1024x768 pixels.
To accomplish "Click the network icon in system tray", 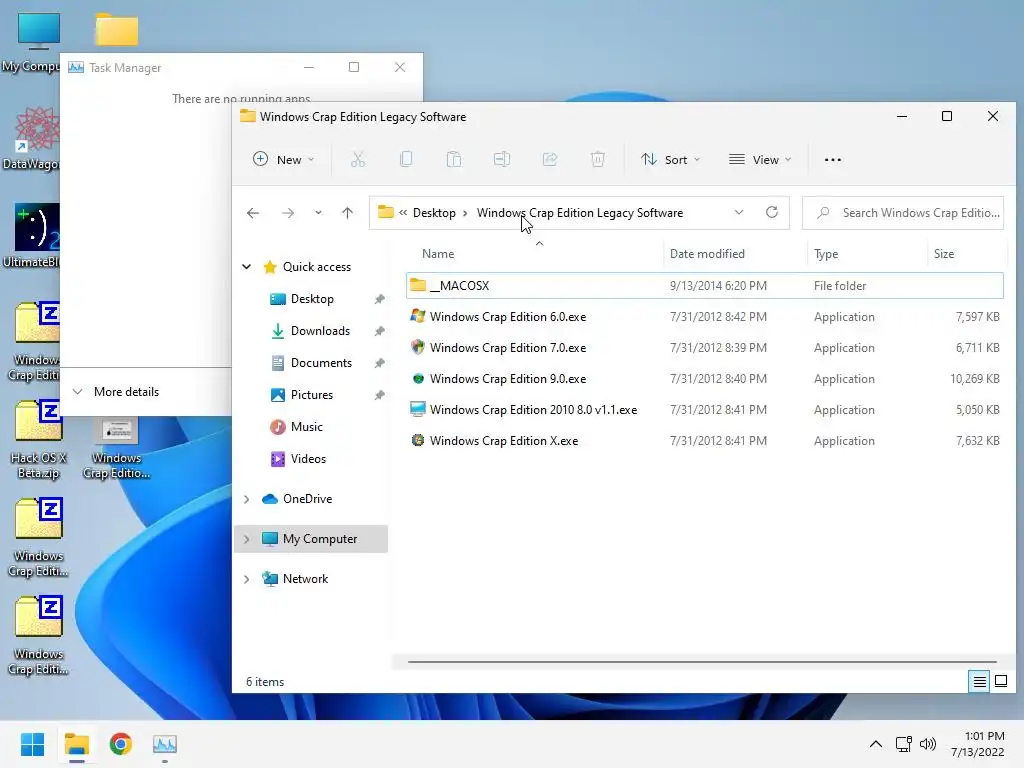I will point(904,744).
